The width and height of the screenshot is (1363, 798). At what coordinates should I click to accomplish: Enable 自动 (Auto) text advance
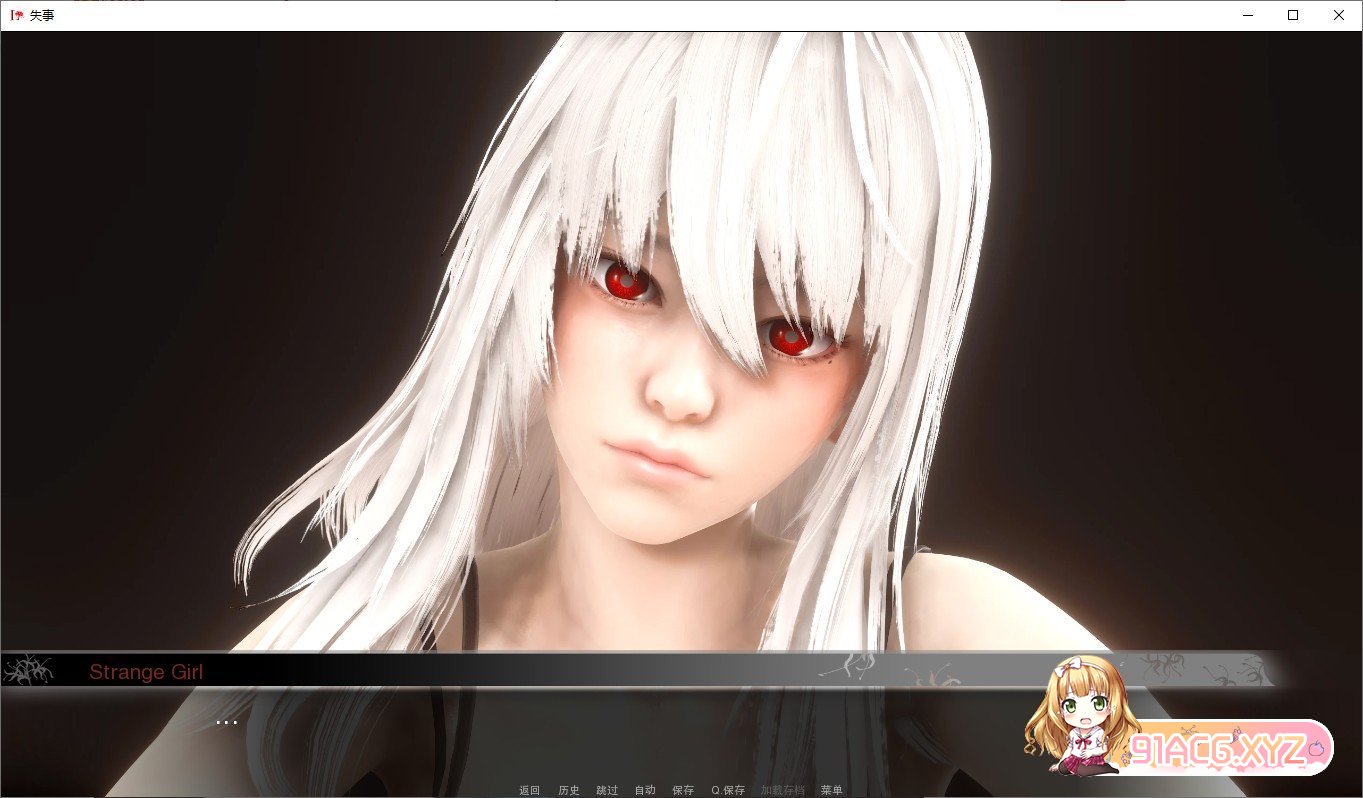pos(645,790)
